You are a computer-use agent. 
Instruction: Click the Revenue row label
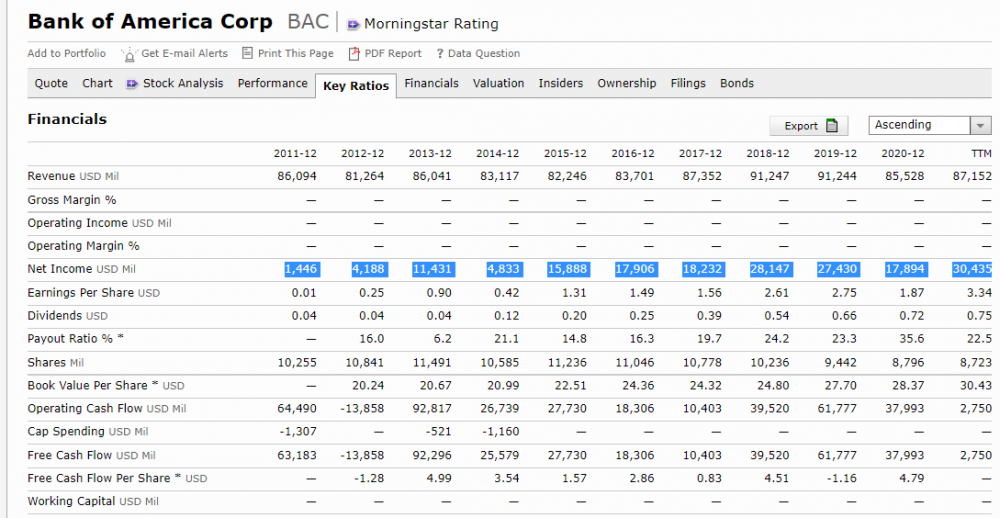73,176
